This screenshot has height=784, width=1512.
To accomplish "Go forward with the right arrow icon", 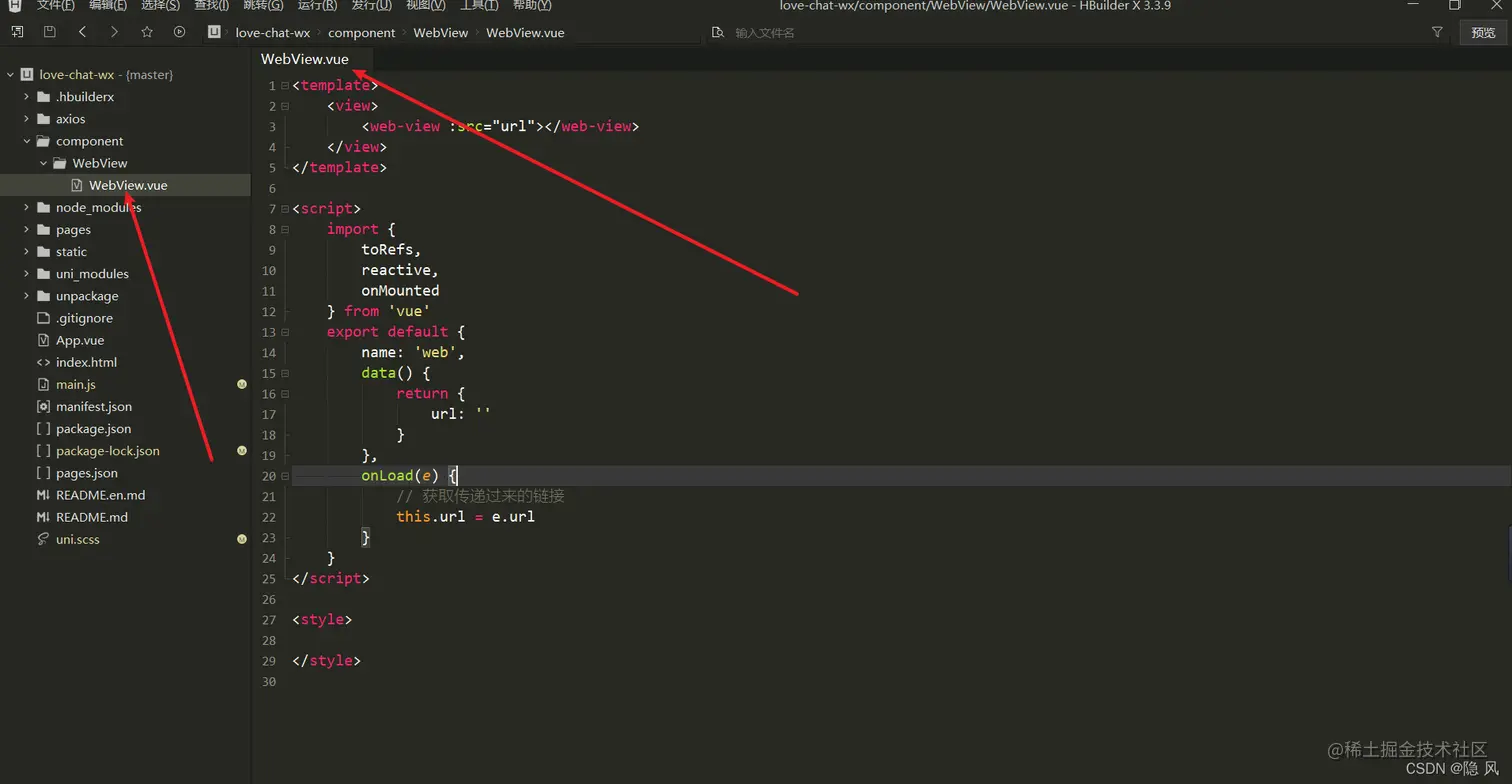I will 114,32.
